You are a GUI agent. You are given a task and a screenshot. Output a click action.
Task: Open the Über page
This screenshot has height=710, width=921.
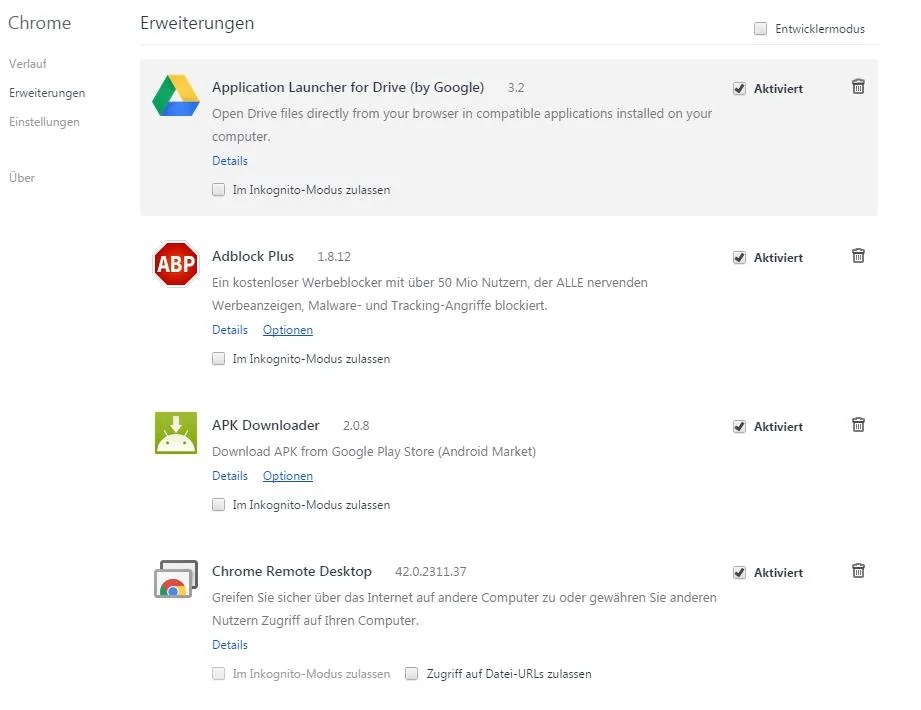(x=21, y=177)
